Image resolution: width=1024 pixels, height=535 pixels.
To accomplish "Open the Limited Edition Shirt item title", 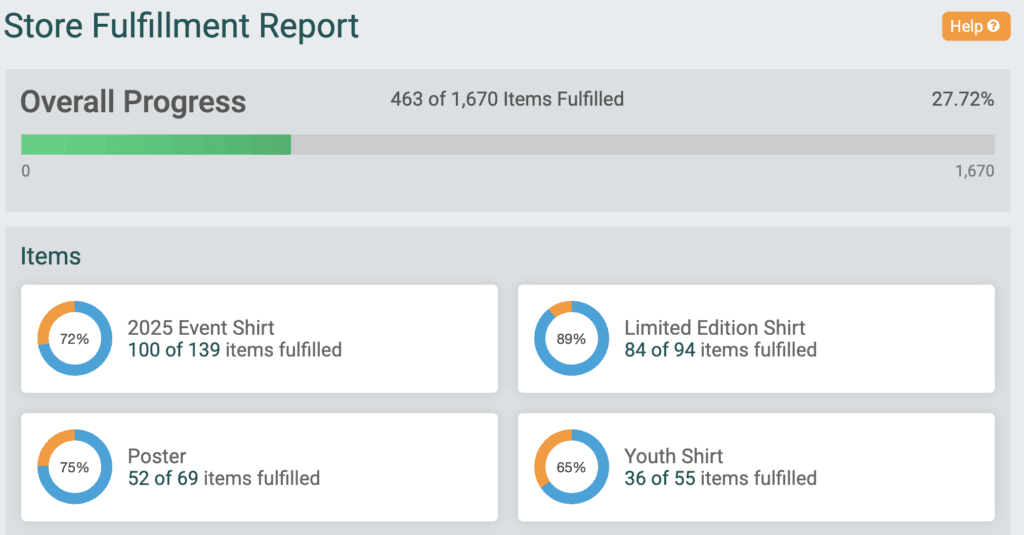I will point(714,327).
